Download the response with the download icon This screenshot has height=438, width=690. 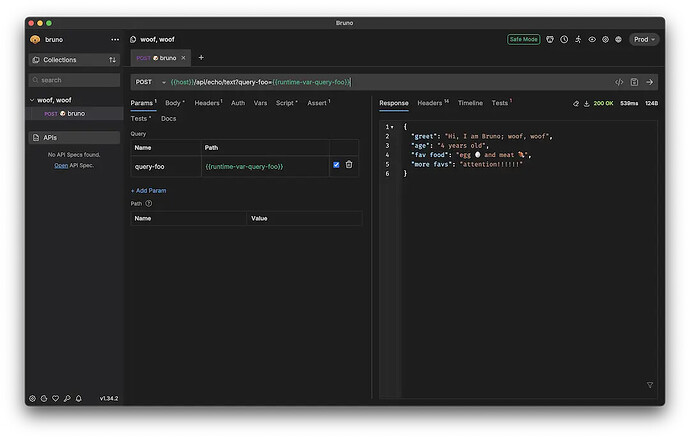[587, 103]
